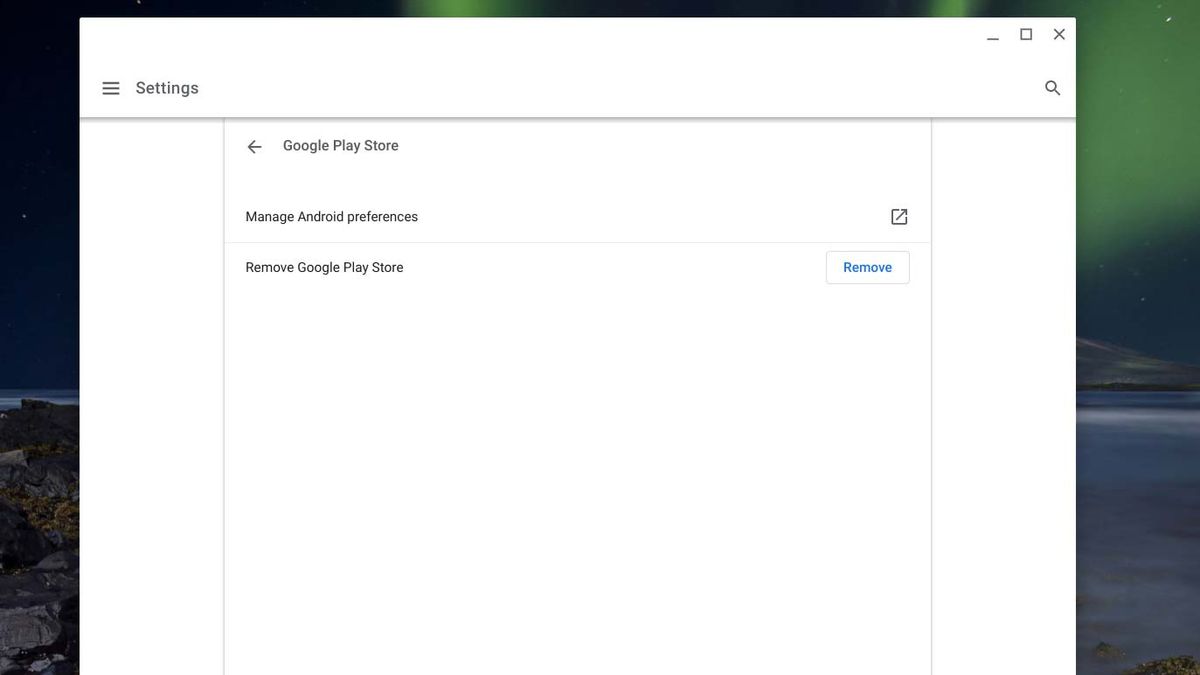Image resolution: width=1200 pixels, height=675 pixels.
Task: Click the hamburger icon next to Settings
Action: point(111,88)
